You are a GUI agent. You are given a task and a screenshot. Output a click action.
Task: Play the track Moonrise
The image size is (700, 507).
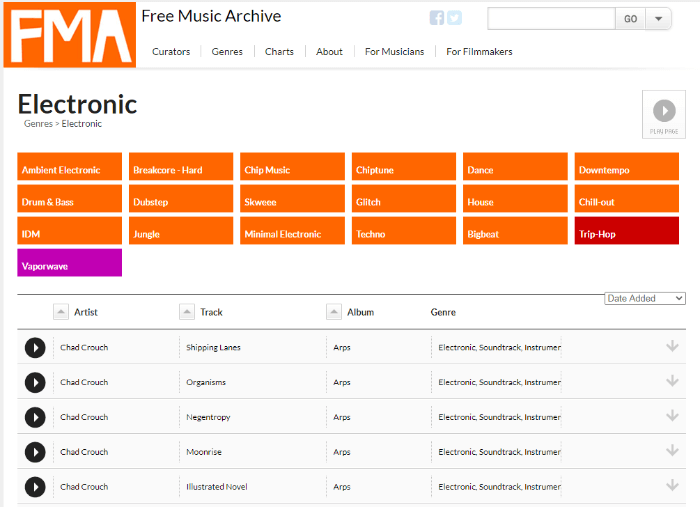click(x=35, y=452)
